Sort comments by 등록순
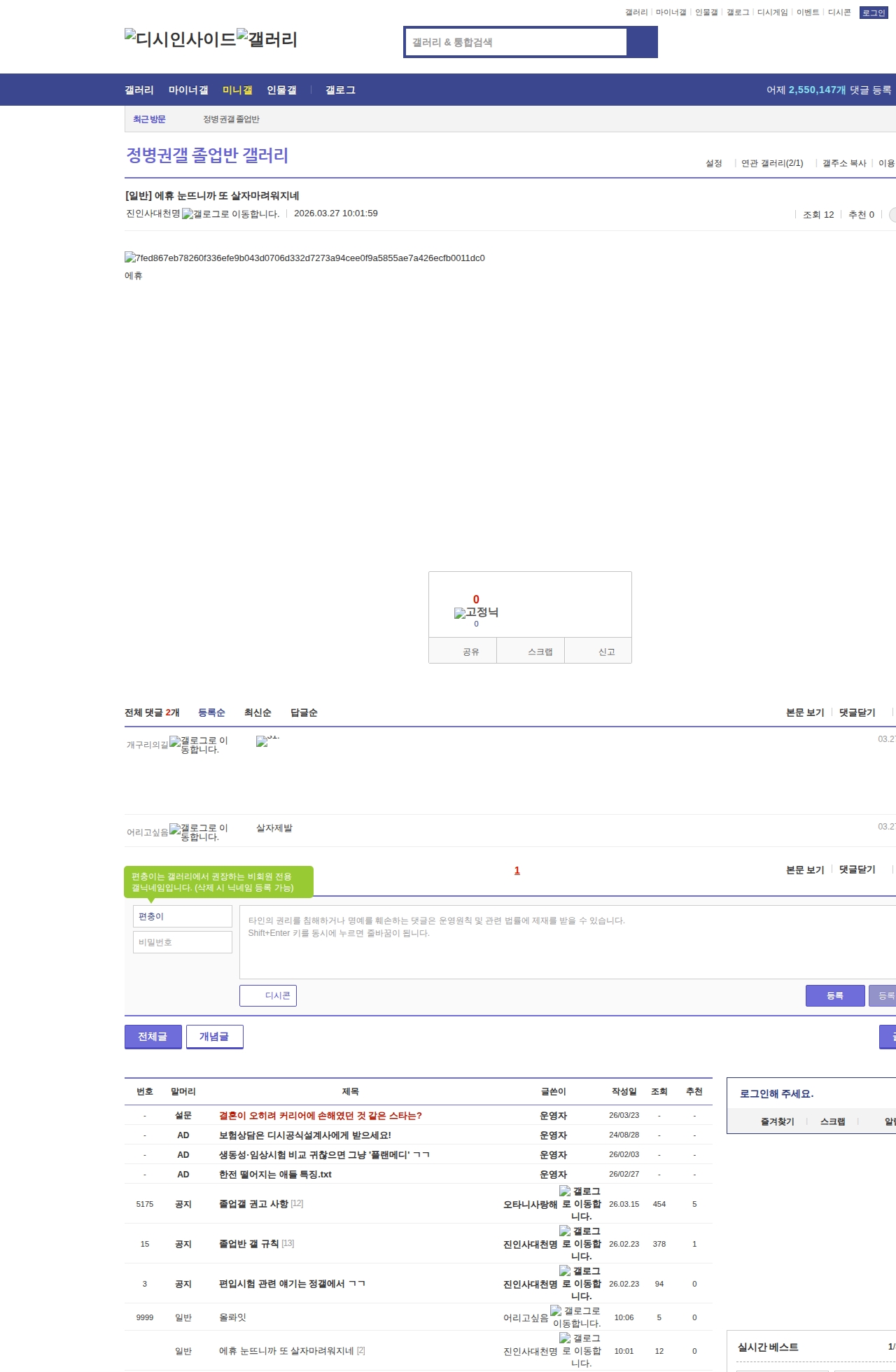The width and height of the screenshot is (896, 1372). [211, 713]
